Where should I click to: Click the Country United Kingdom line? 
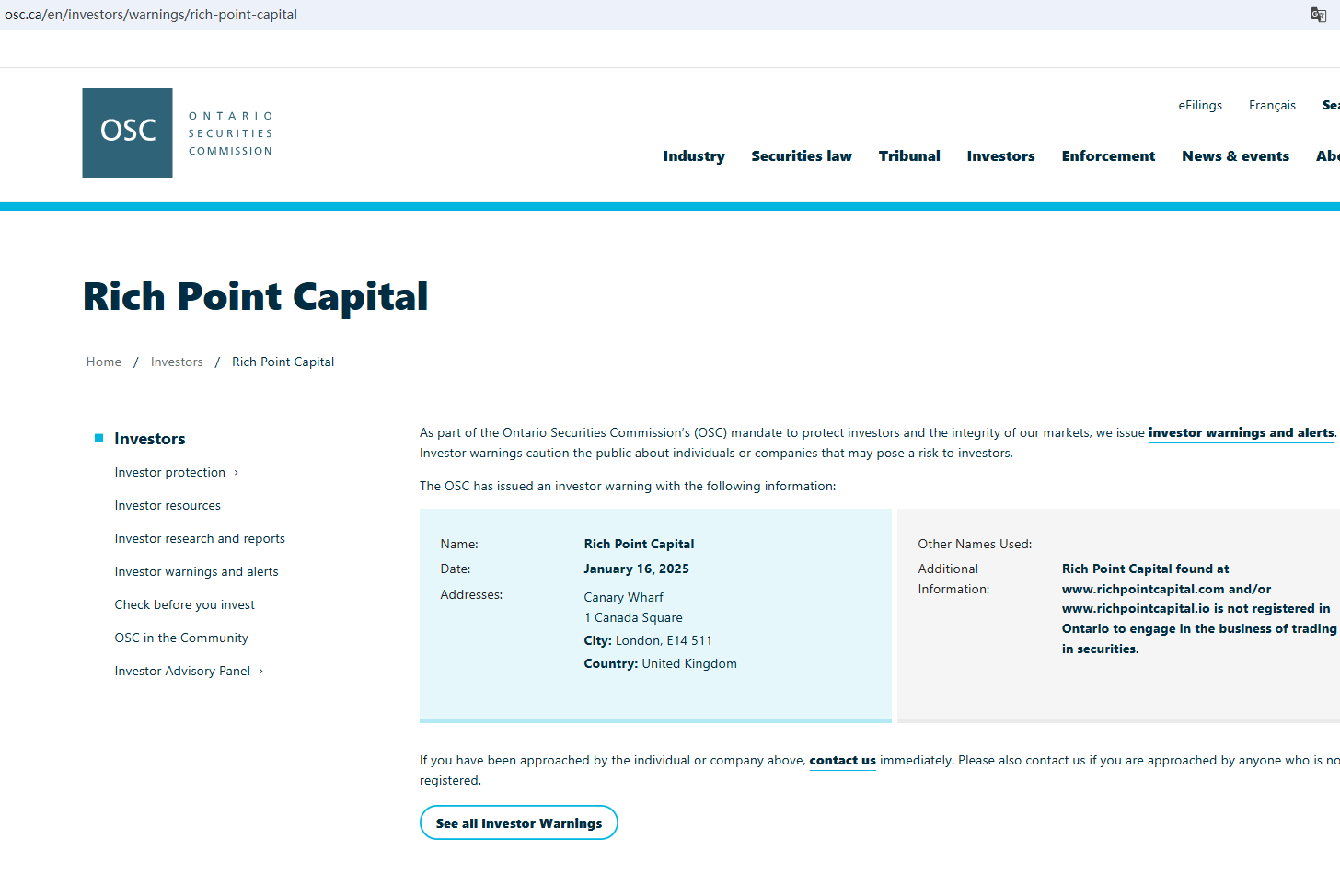coord(661,664)
